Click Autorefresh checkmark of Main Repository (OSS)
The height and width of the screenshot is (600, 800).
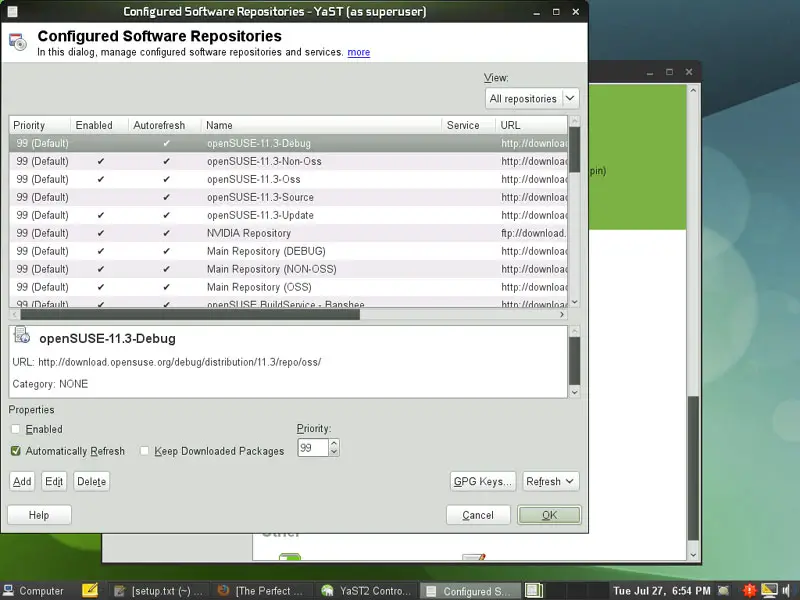pos(166,287)
